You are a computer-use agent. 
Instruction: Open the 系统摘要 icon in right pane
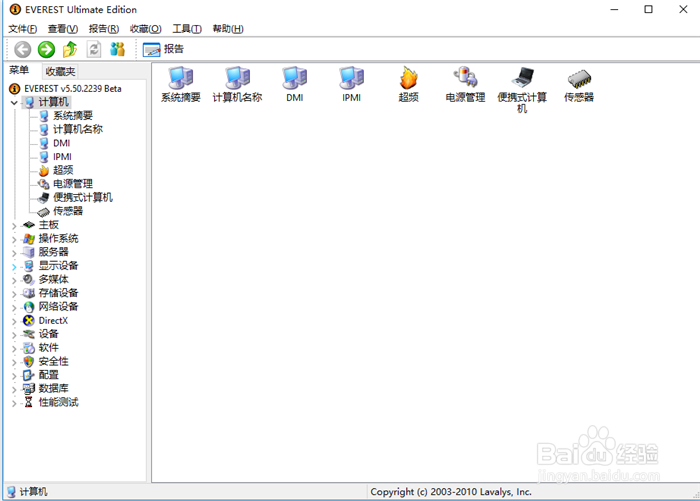[181, 84]
